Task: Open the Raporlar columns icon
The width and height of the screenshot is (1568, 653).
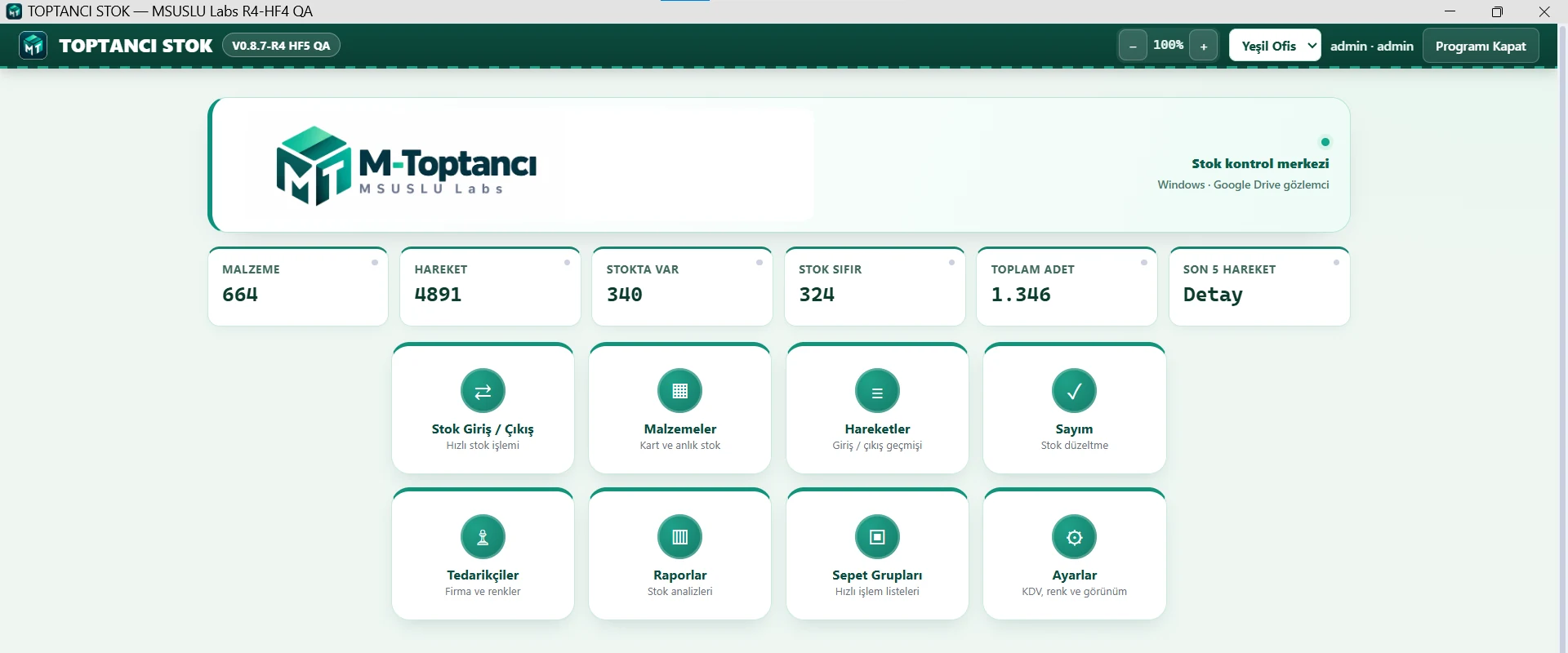Action: pos(679,537)
